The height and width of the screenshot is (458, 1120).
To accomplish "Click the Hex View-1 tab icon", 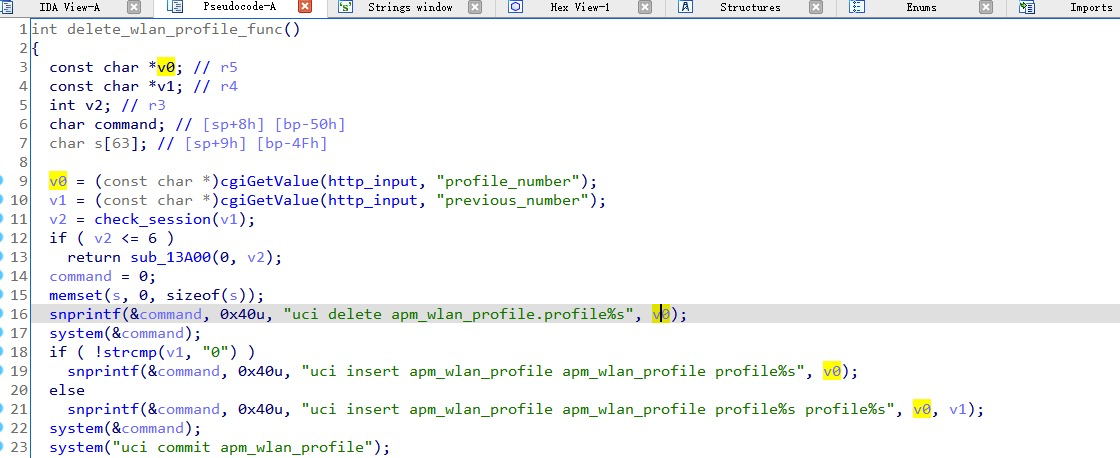I will pyautogui.click(x=516, y=7).
